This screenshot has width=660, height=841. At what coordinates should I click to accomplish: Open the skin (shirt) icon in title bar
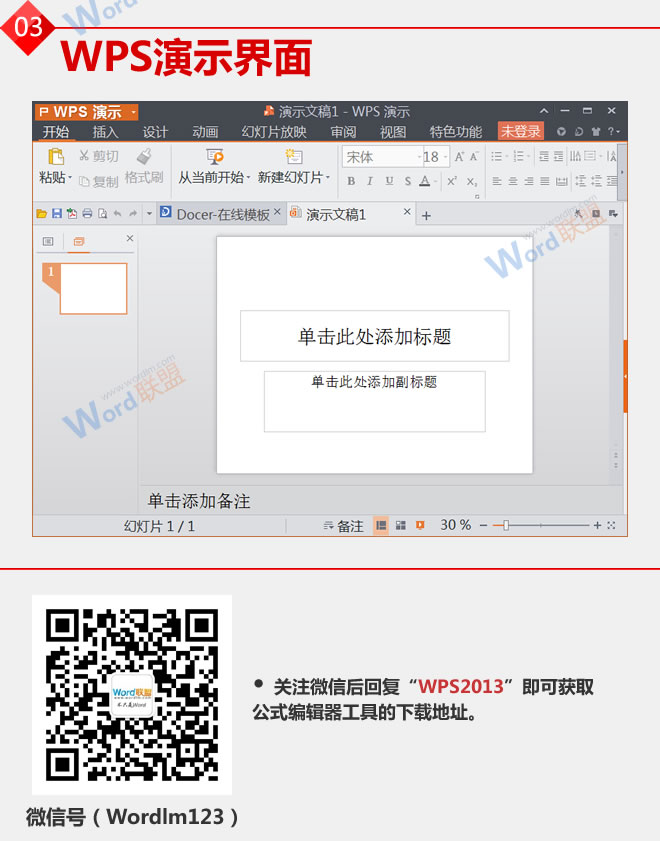pos(595,131)
